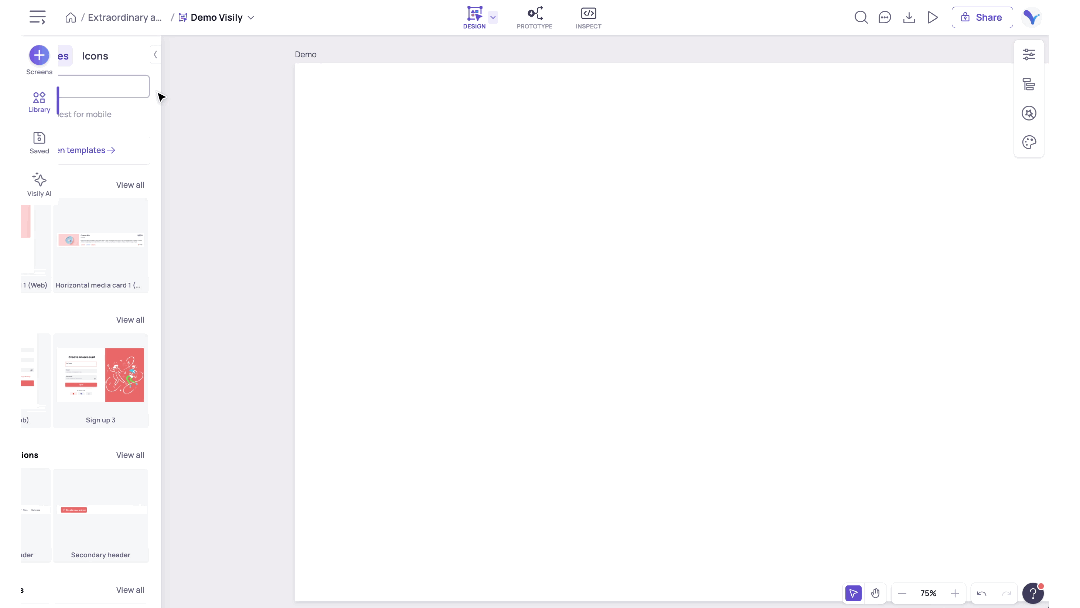Activate the select pointer tool
The height and width of the screenshot is (608, 1080).
[x=853, y=593]
